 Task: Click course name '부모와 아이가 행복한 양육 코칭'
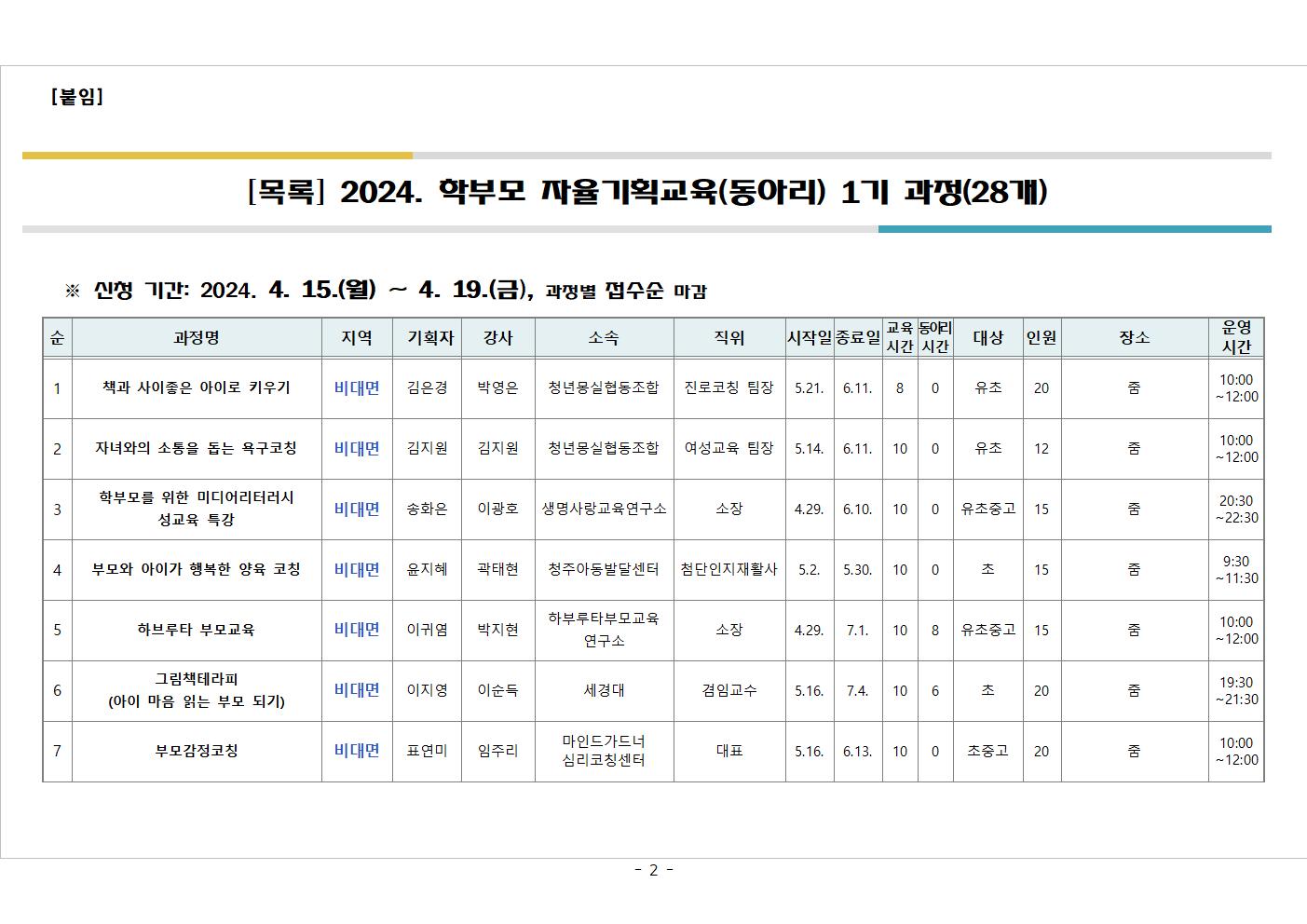click(x=197, y=569)
